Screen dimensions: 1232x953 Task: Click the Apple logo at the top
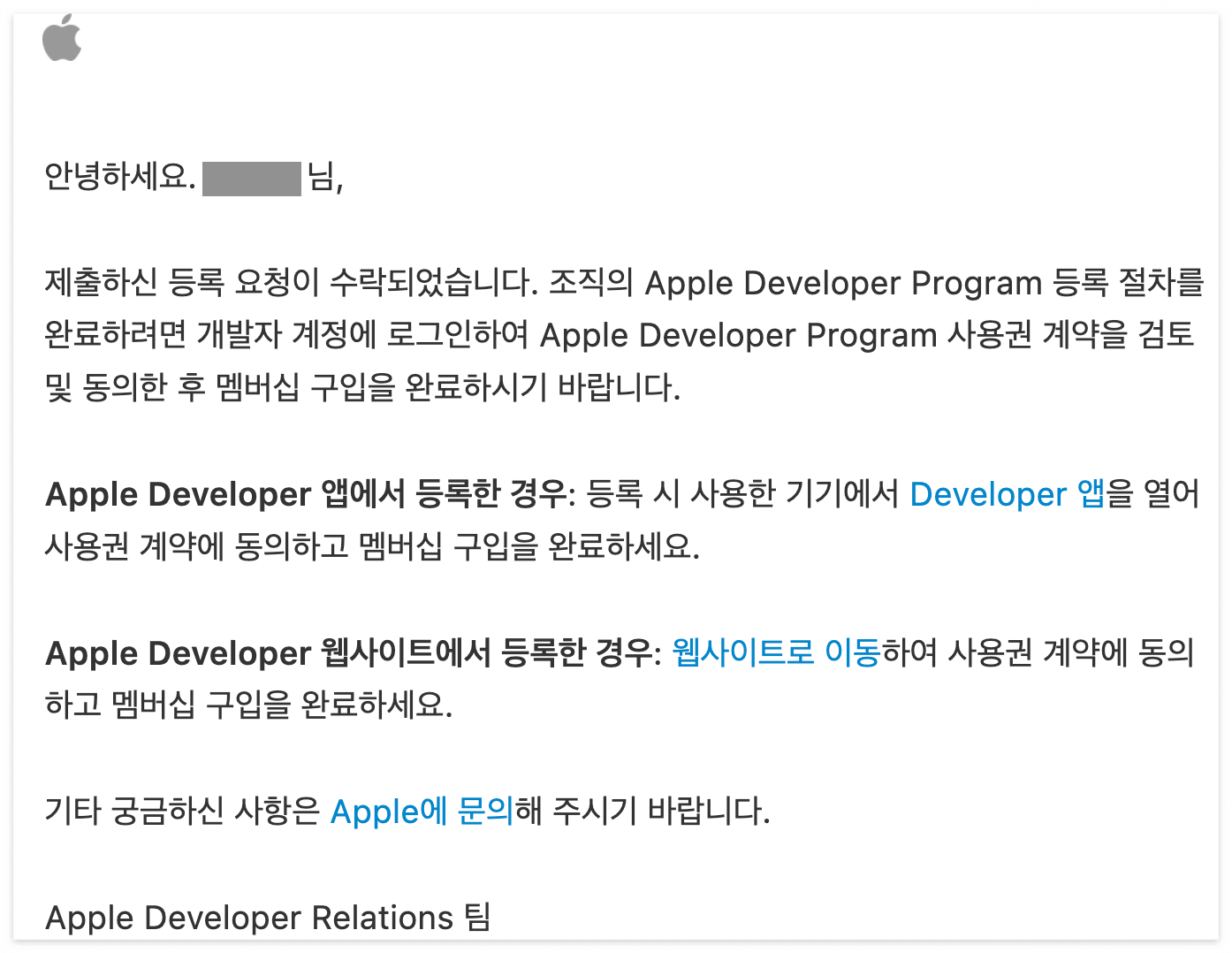(x=62, y=38)
